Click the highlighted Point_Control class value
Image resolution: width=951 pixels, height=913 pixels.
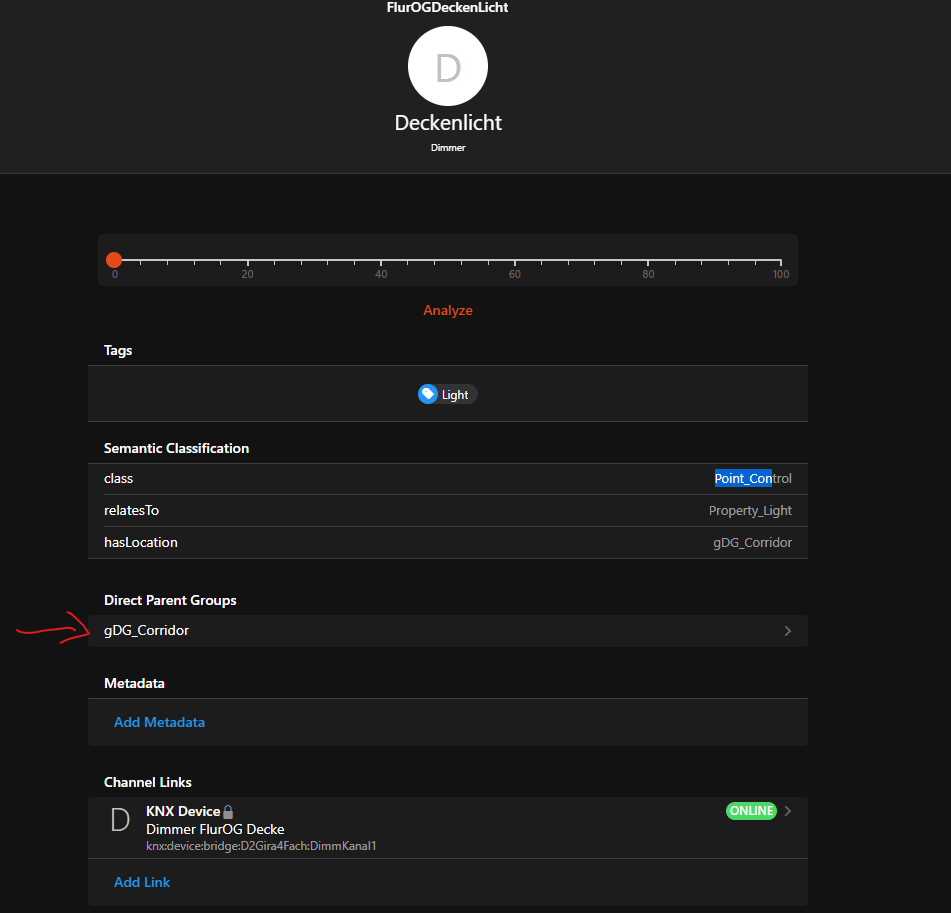click(752, 479)
